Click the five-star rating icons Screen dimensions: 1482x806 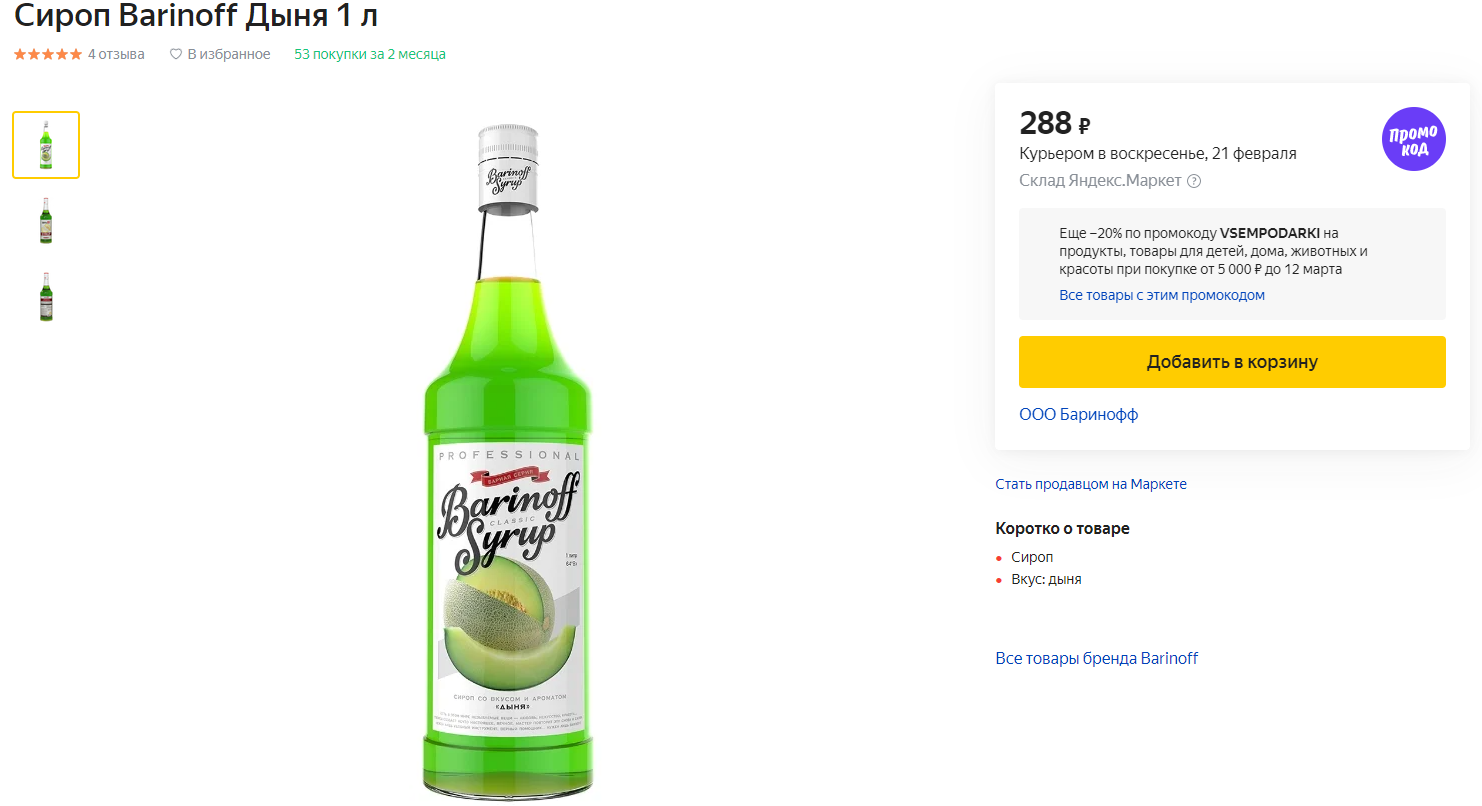click(48, 54)
